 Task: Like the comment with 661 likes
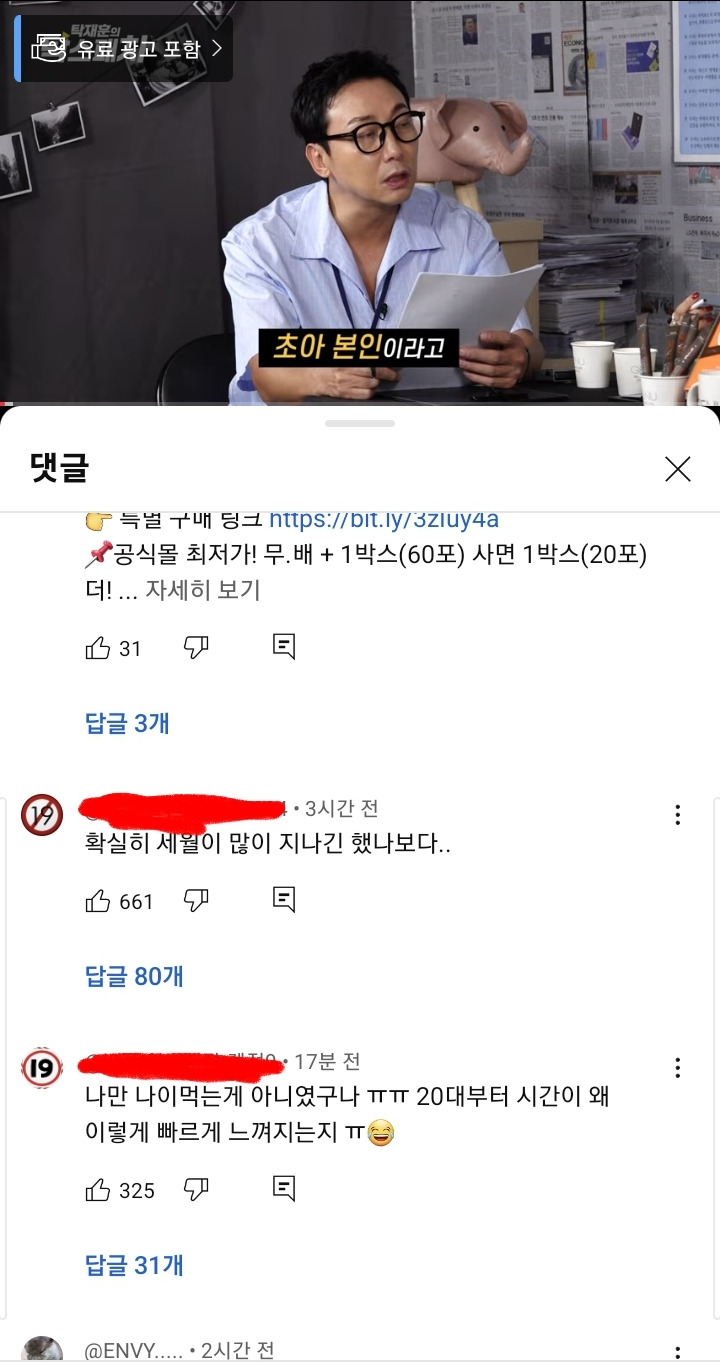tap(98, 900)
